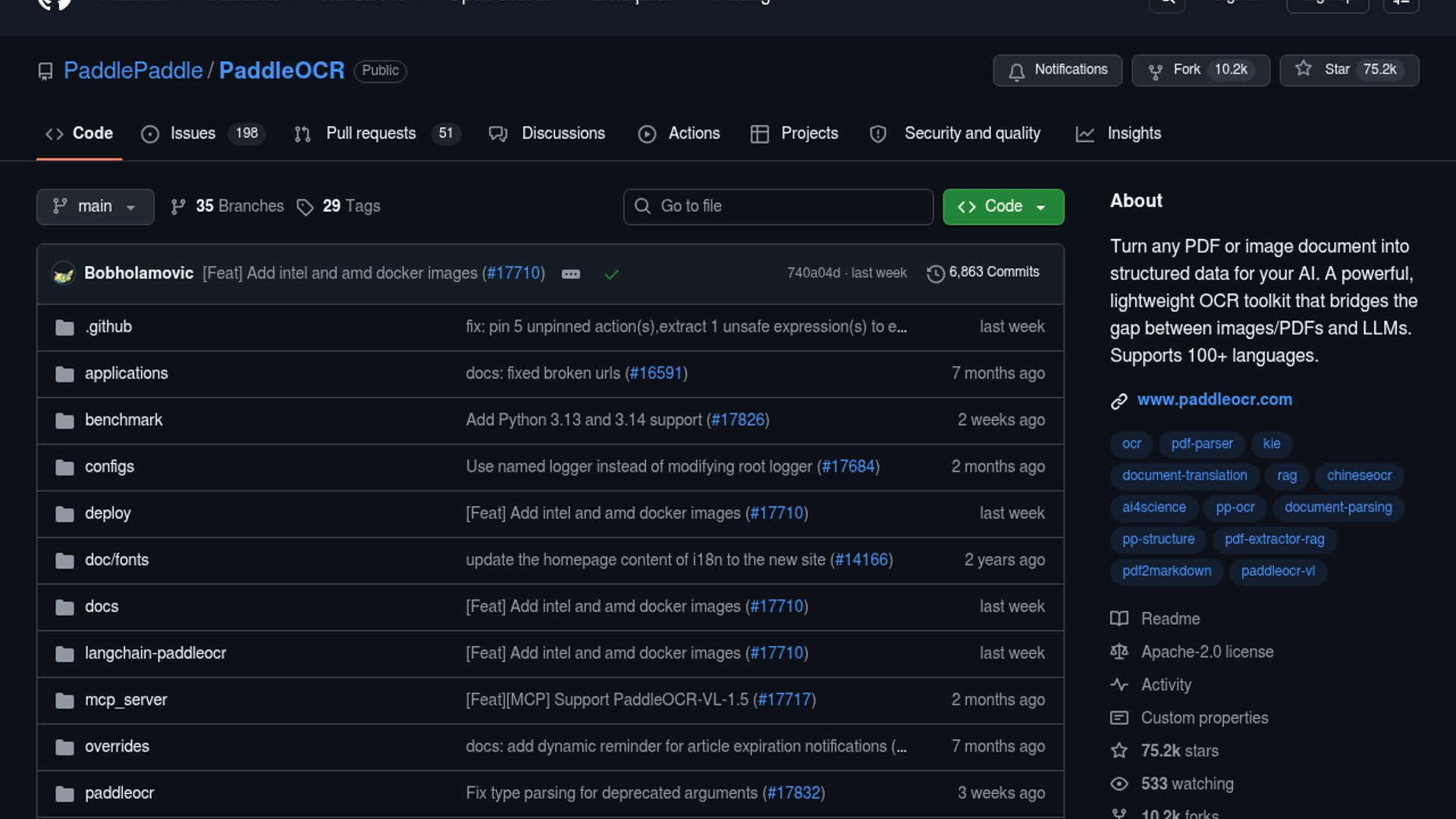Screen dimensions: 1456x819
Task: Click the Fork icon button
Action: coord(1155,71)
